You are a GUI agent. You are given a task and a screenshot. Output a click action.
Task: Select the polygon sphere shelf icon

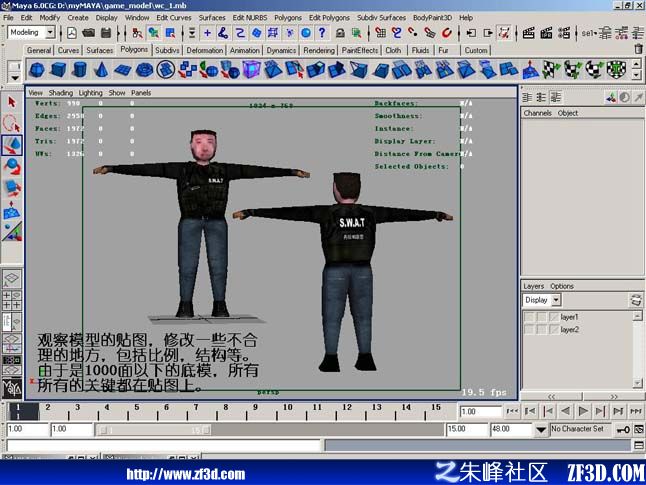click(37, 70)
